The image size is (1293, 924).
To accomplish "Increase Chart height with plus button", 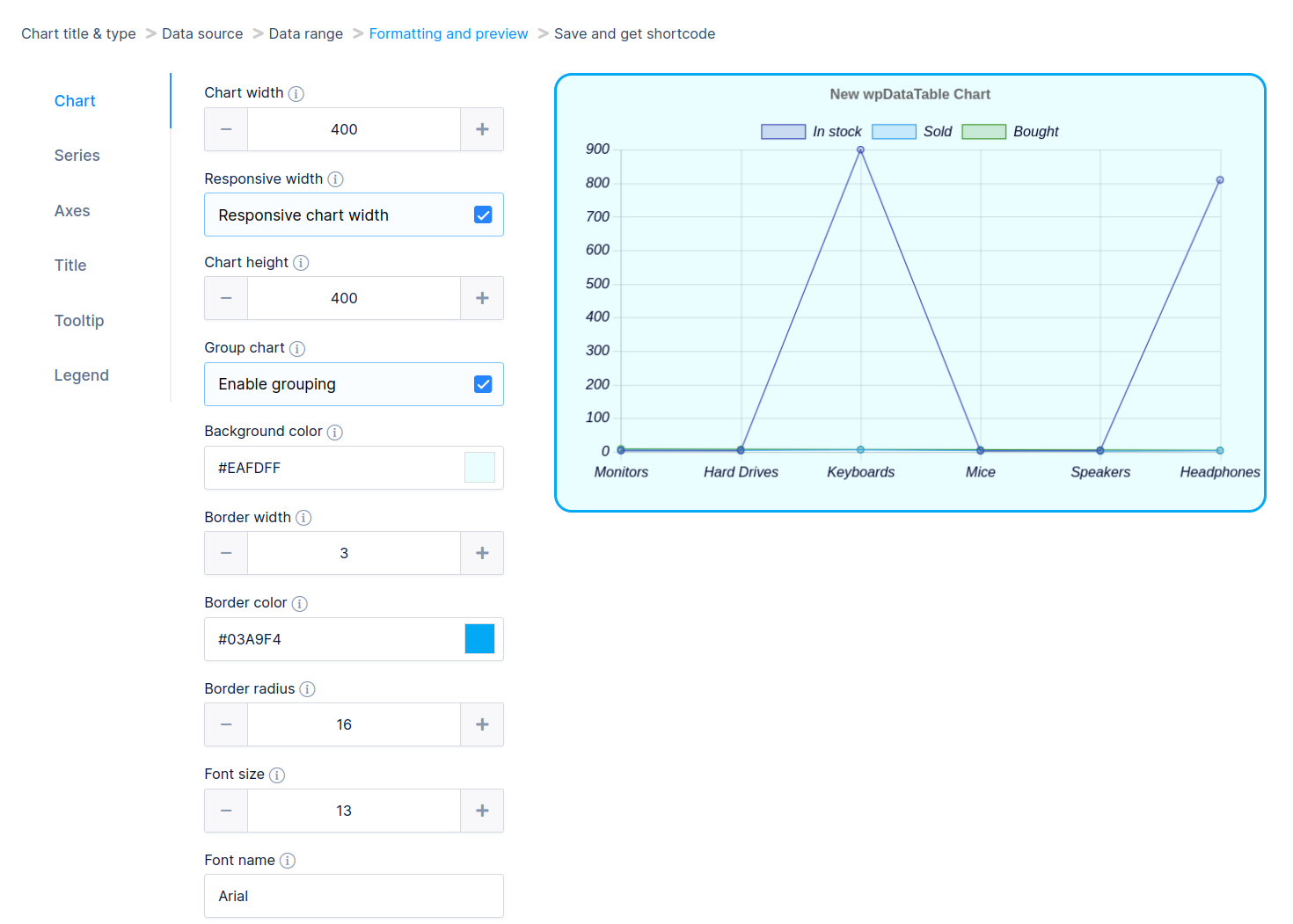I will (x=482, y=298).
